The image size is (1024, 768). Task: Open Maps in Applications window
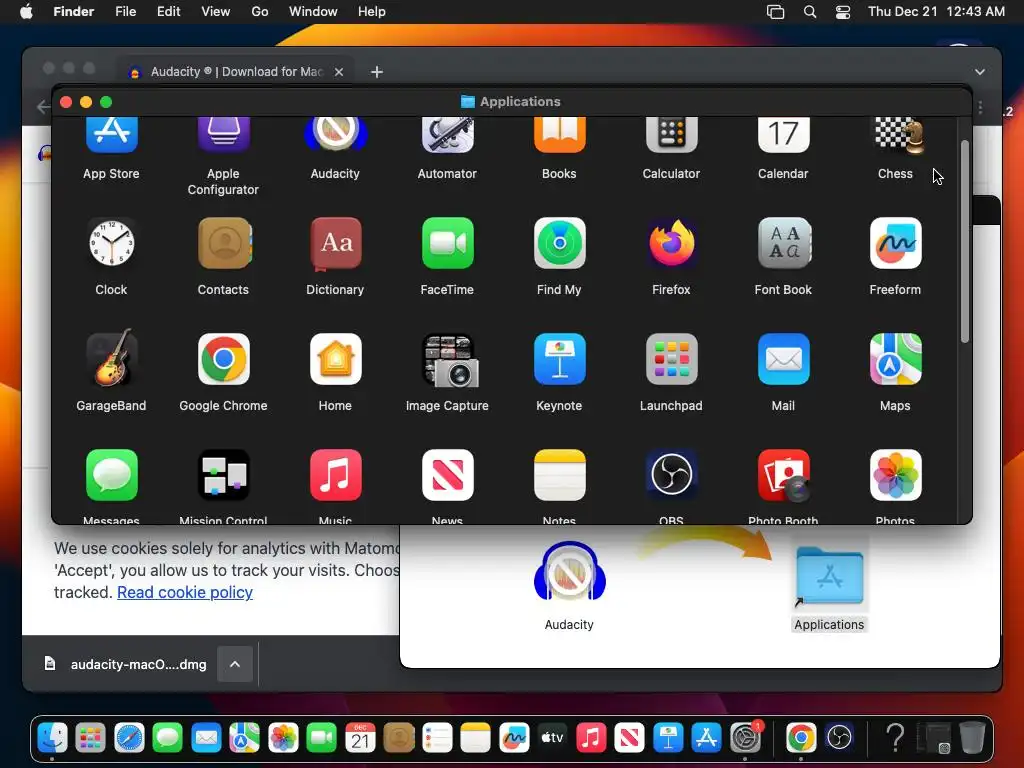tap(895, 359)
